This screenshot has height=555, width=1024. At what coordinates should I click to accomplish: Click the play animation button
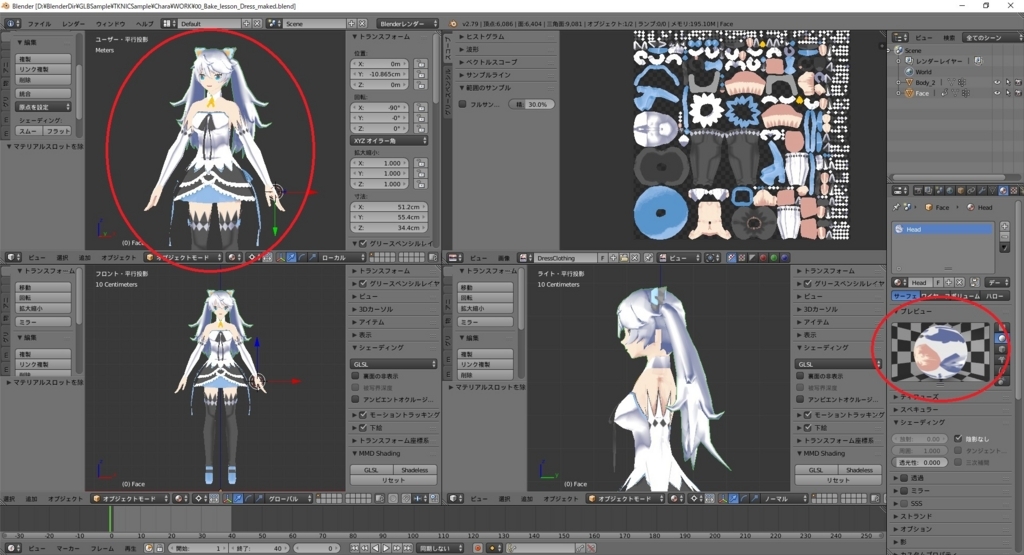pos(386,548)
